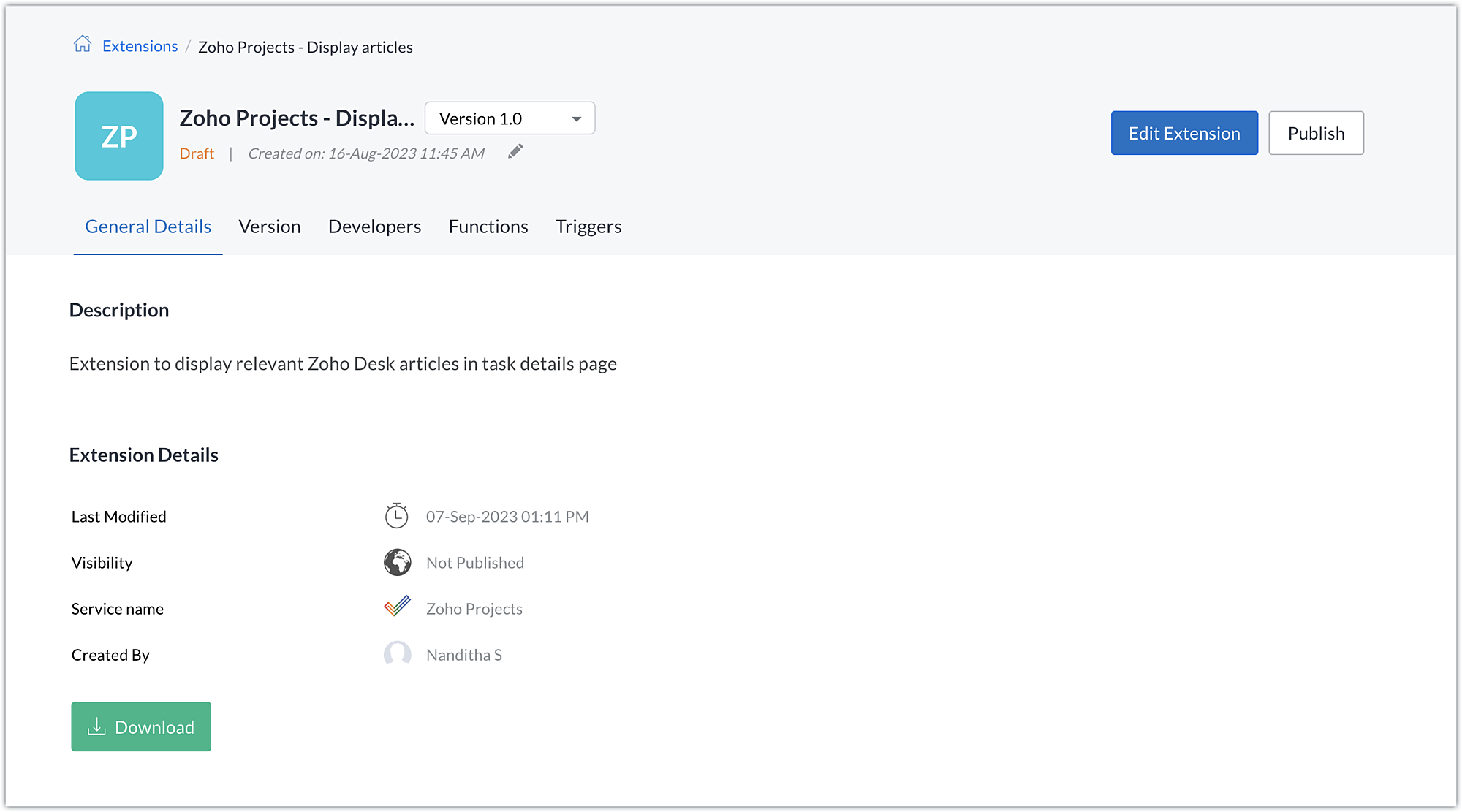
Task: Click the pencil edit icon
Action: point(515,151)
